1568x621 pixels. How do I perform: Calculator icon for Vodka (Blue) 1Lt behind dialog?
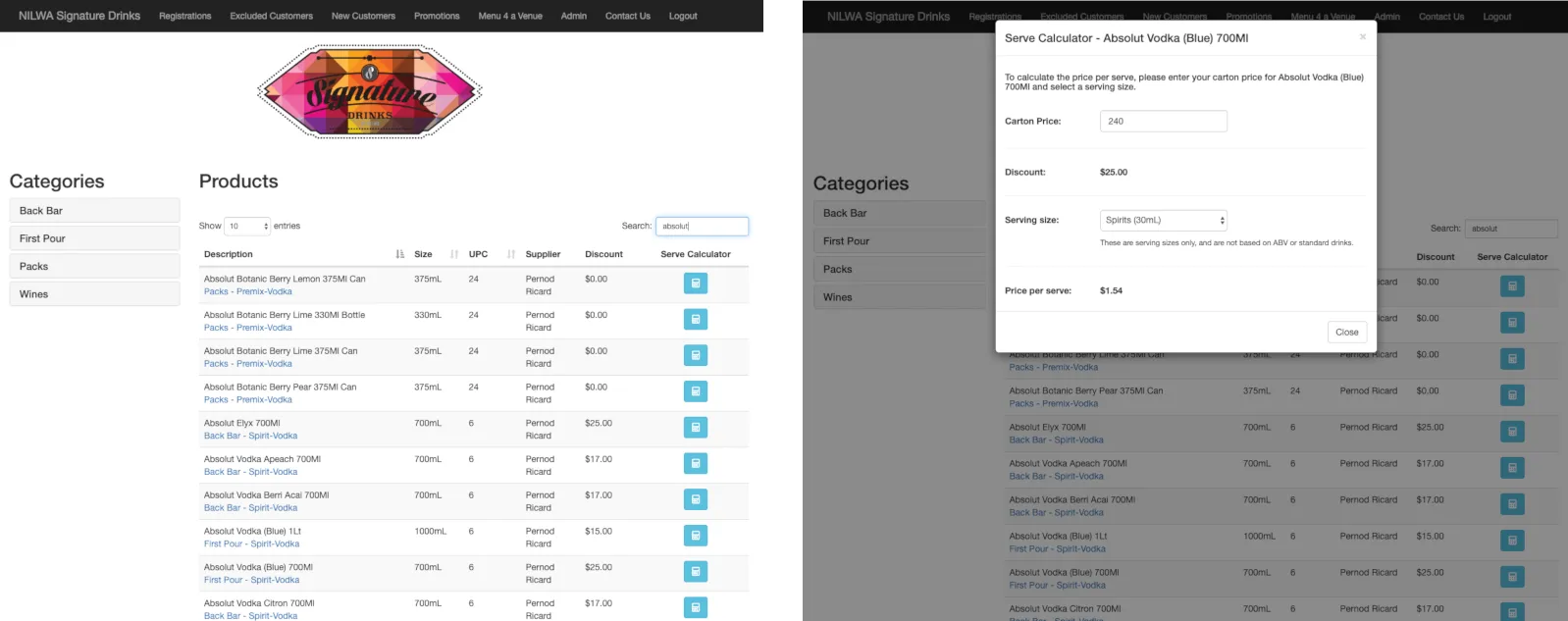click(x=1512, y=541)
